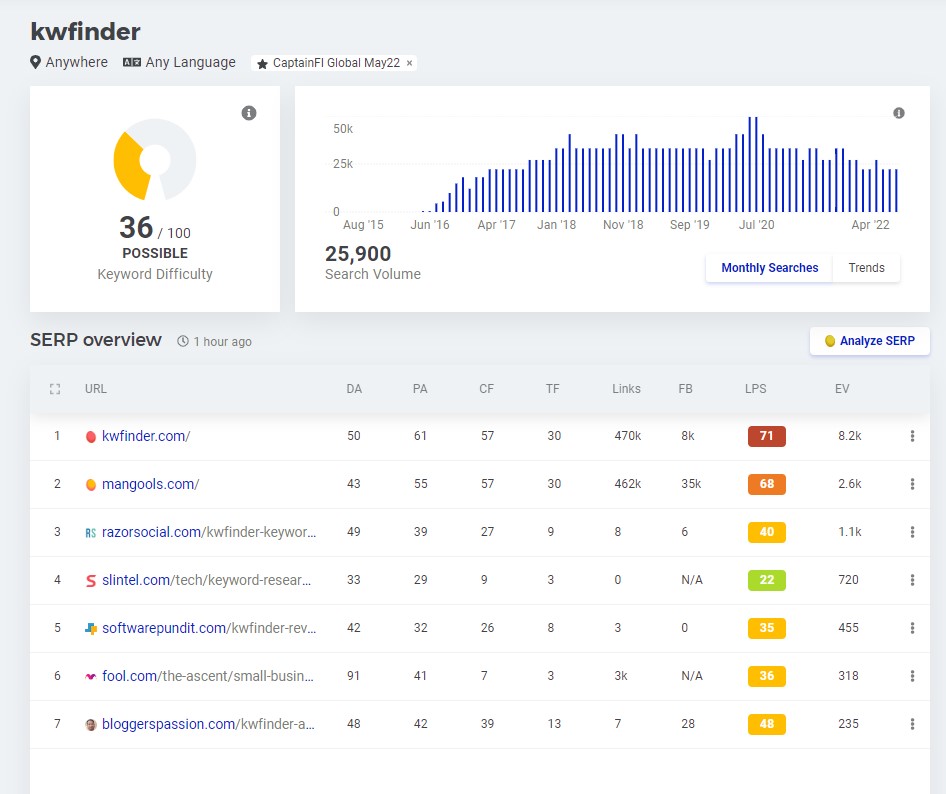
Task: Open softwarepundit.com kwfinder-review link
Action: (x=209, y=628)
